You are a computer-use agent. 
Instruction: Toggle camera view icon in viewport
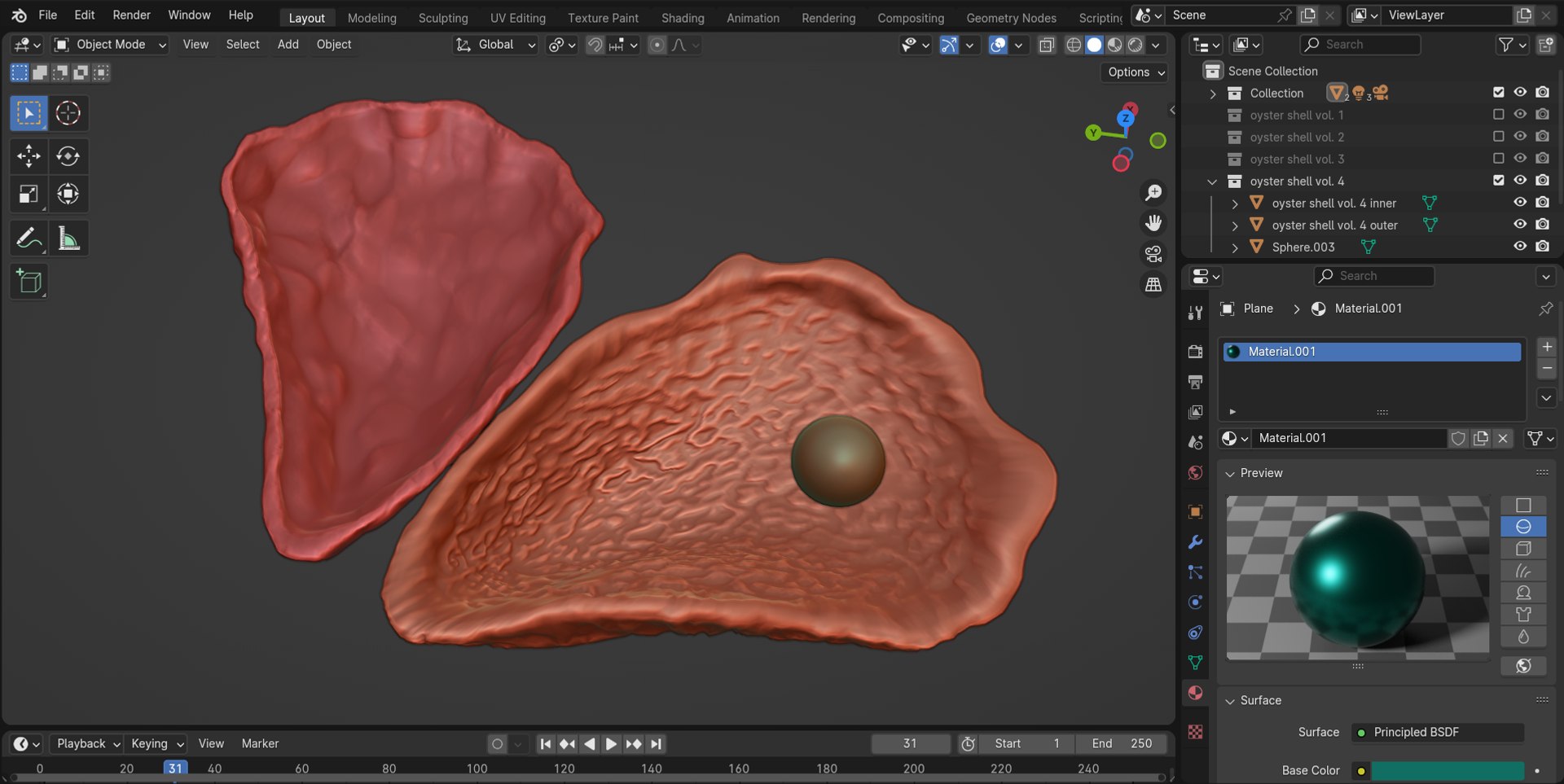coord(1153,254)
